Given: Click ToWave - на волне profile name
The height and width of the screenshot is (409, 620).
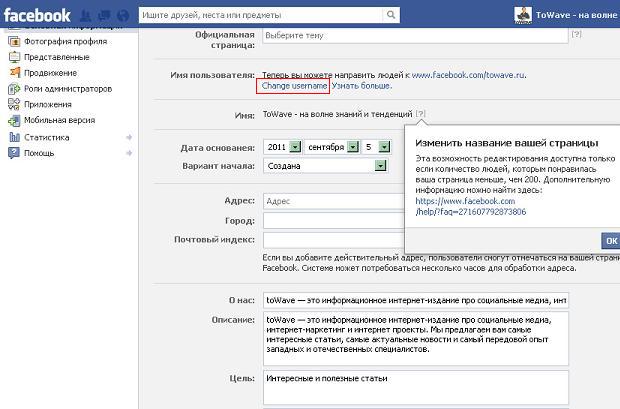Looking at the screenshot, I should click(x=577, y=15).
